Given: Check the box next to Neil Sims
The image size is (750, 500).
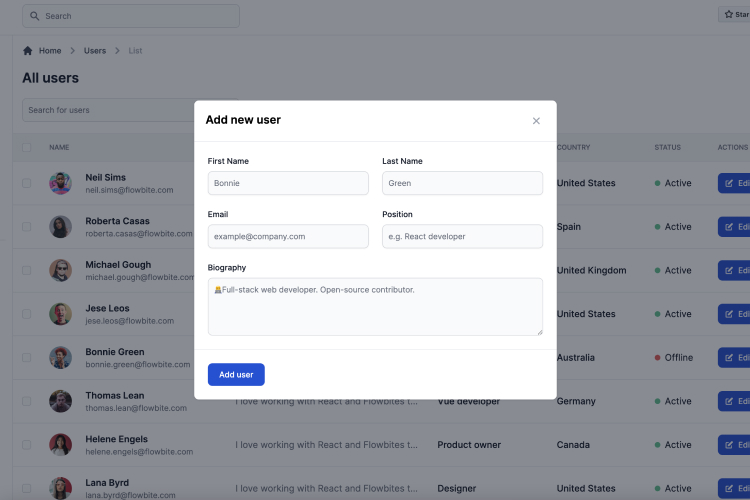Looking at the screenshot, I should point(27,183).
